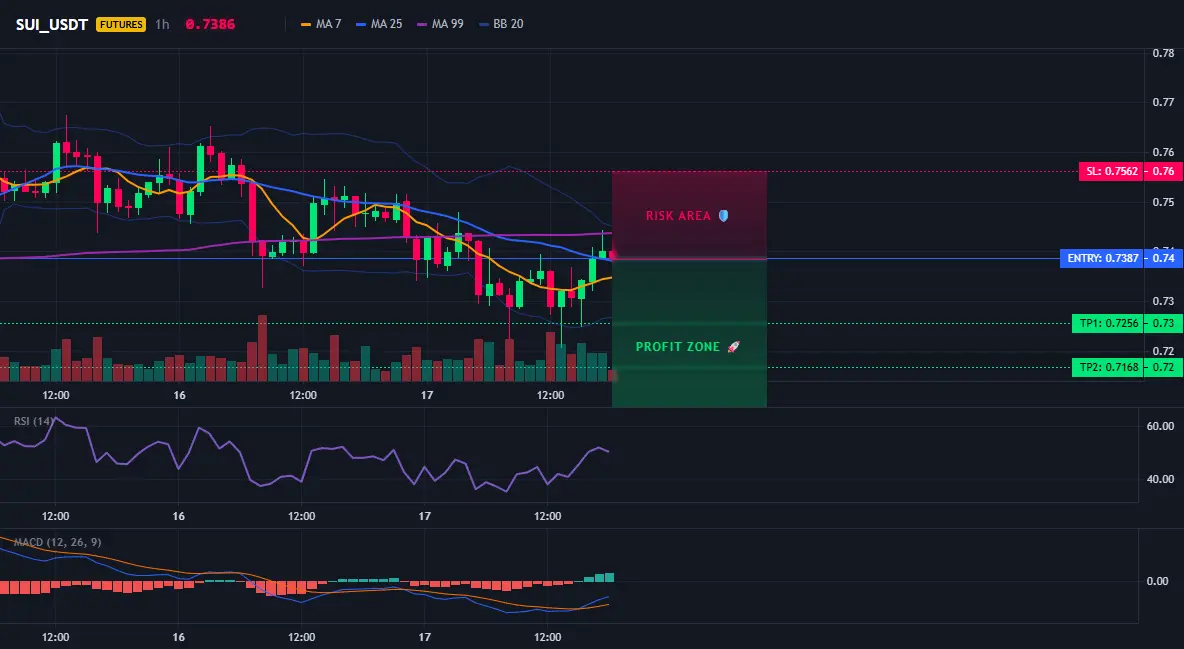The width and height of the screenshot is (1184, 649).
Task: Click the RSI (14) indicator label
Action: pos(34,421)
